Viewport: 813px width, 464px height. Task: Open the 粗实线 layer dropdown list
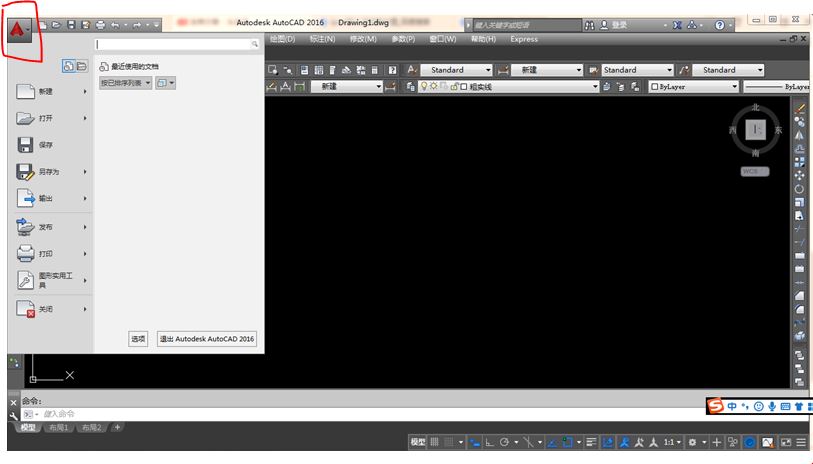[594, 87]
